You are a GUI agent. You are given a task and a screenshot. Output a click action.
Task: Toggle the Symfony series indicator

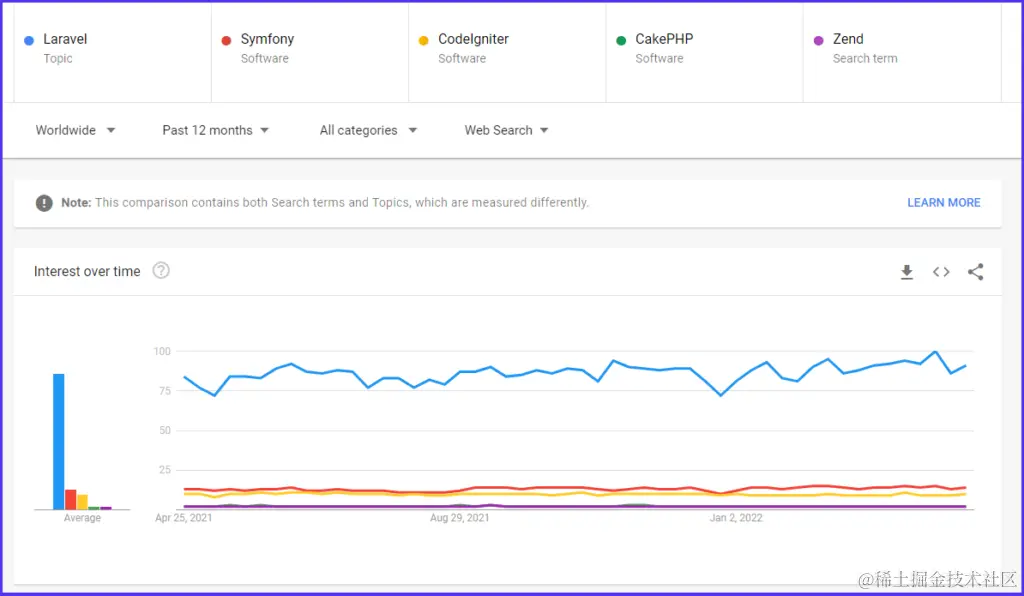click(x=228, y=39)
